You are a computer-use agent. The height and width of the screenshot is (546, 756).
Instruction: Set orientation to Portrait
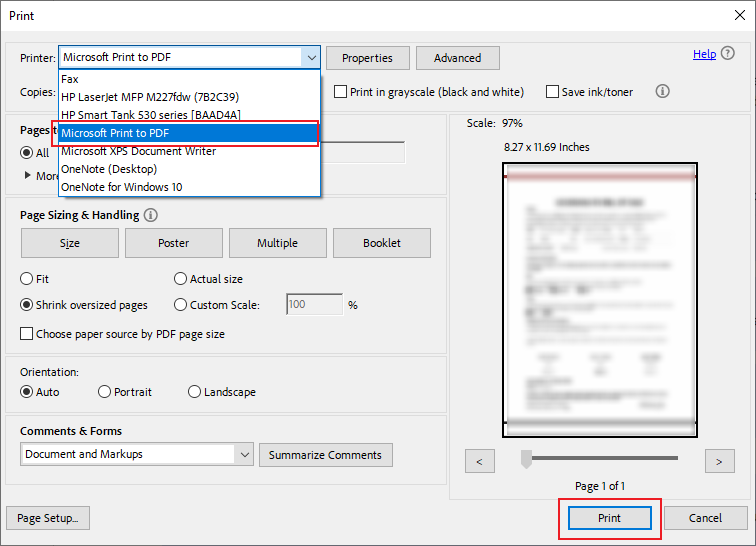pos(104,392)
